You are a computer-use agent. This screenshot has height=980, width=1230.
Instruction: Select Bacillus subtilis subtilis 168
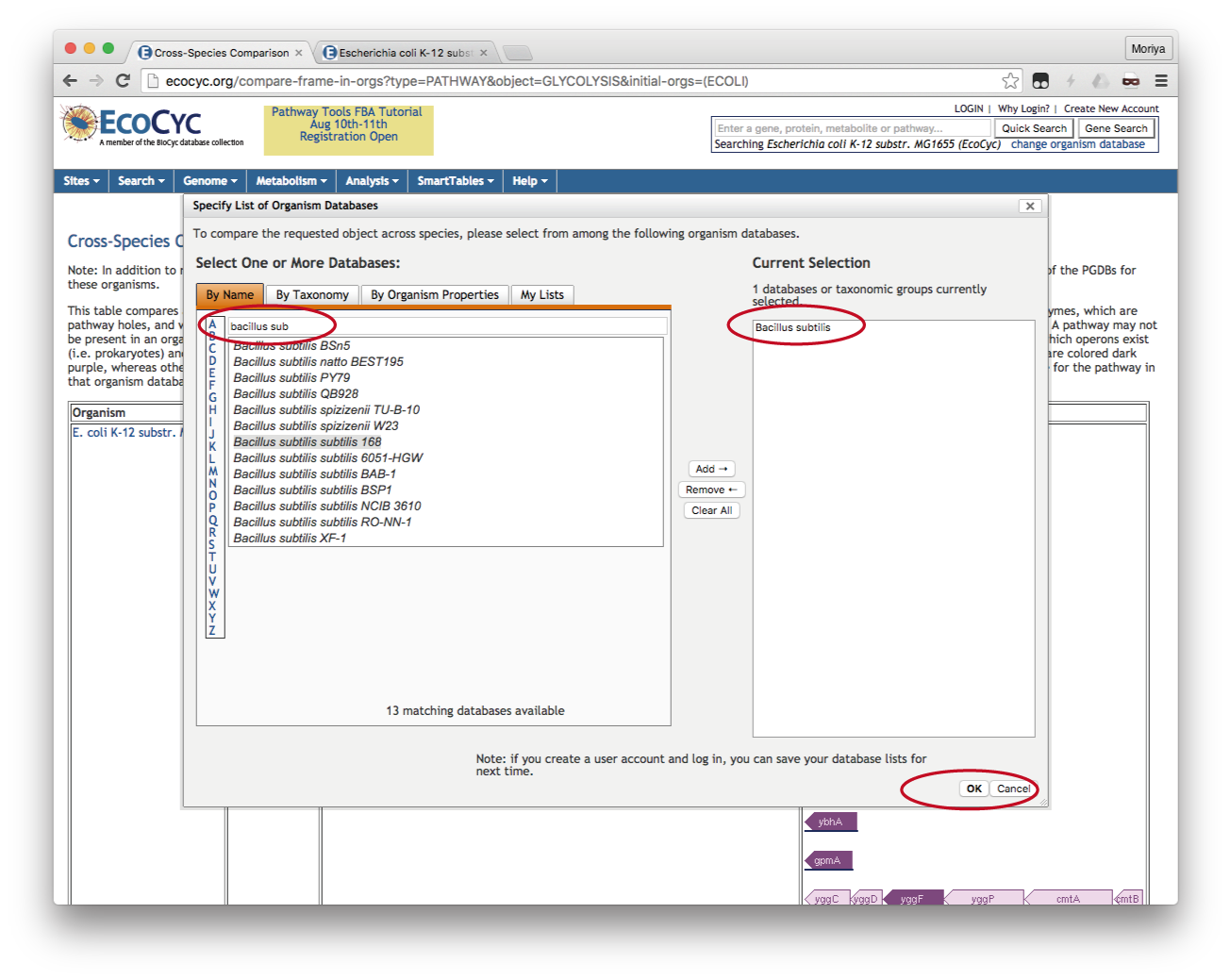[x=307, y=442]
